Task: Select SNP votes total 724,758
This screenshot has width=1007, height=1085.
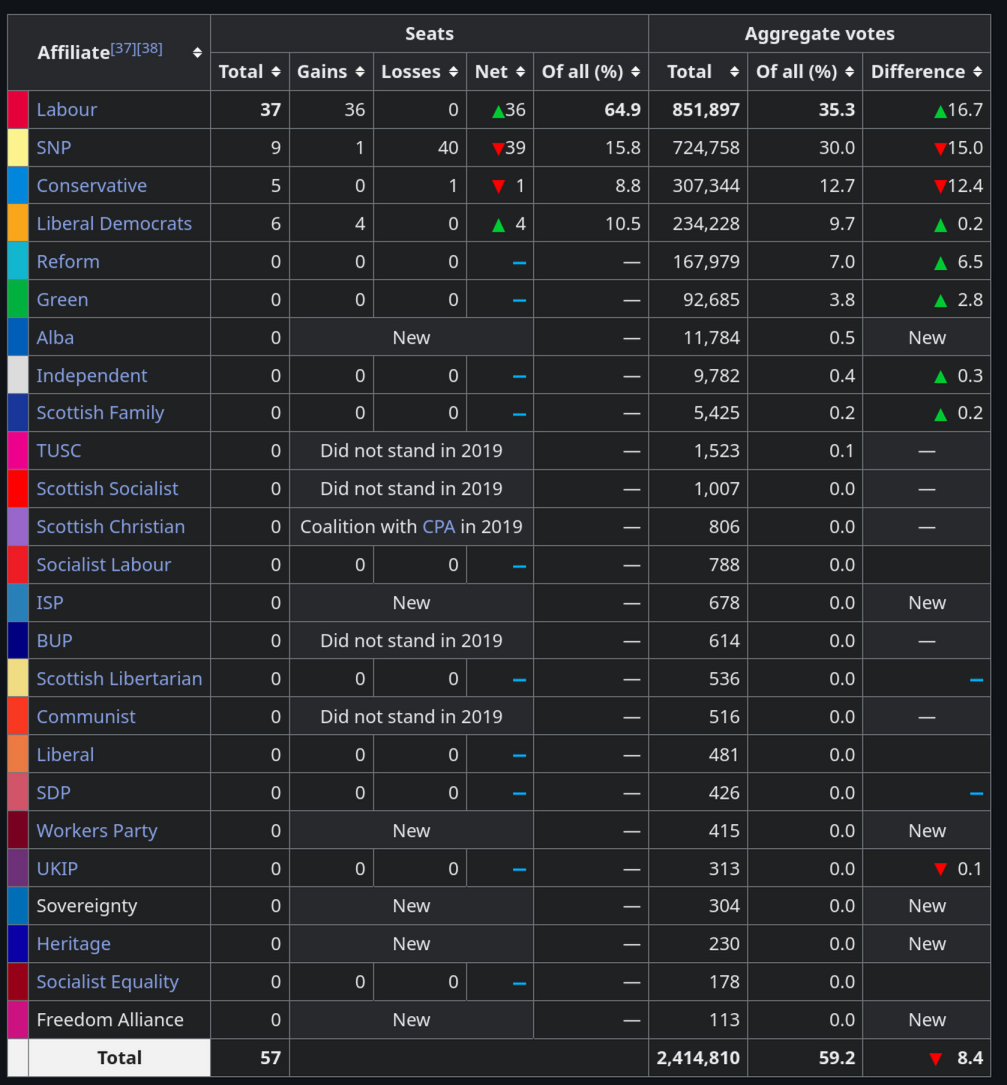Action: (x=706, y=147)
